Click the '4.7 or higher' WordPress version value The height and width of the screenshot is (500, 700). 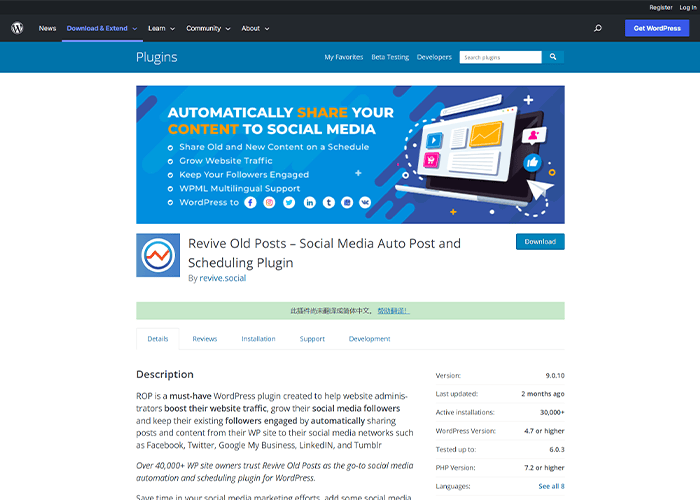click(544, 431)
